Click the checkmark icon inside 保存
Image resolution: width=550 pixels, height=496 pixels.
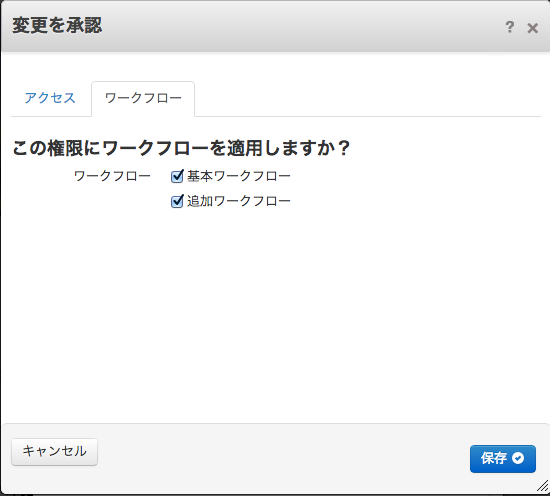click(x=518, y=458)
